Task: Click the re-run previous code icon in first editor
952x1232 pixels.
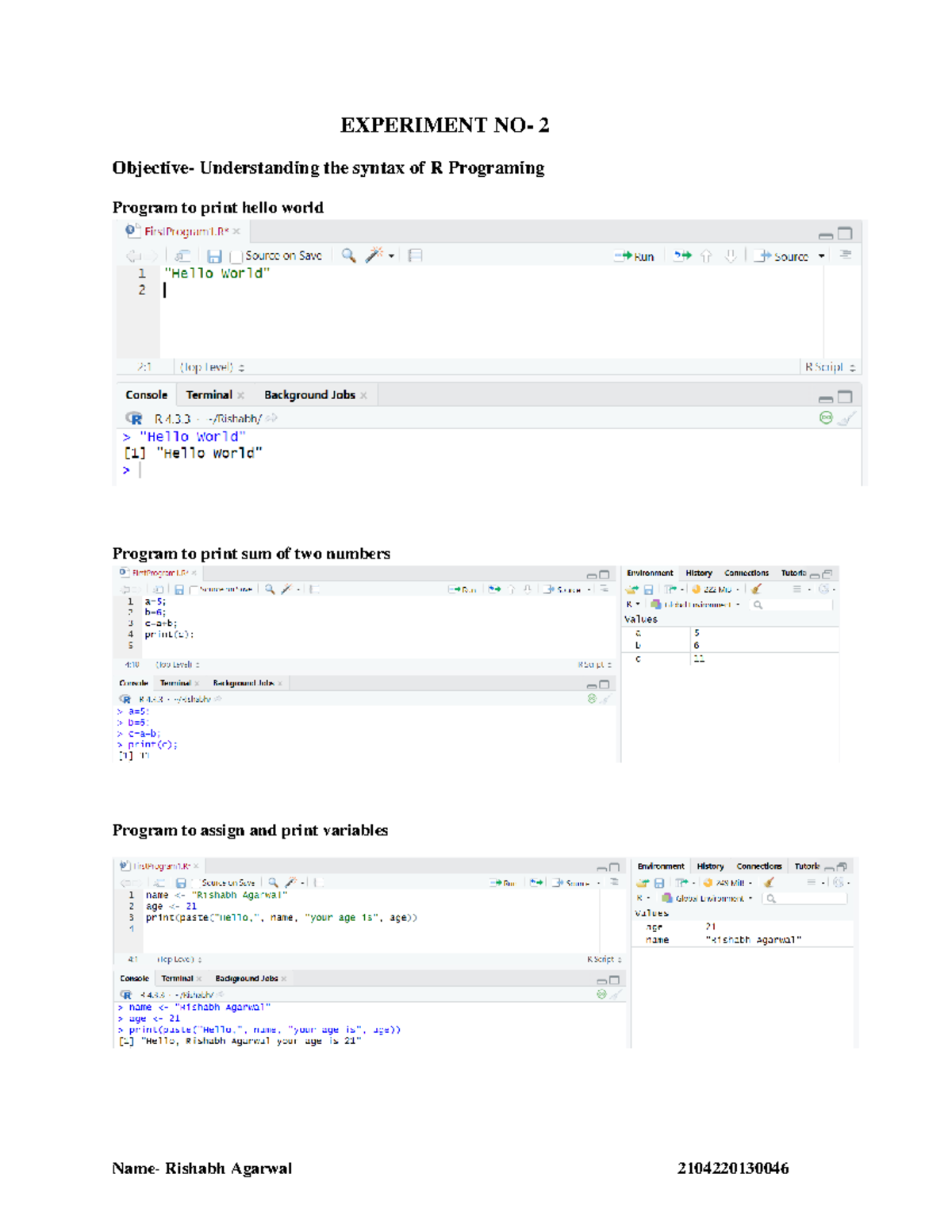Action: click(x=682, y=255)
